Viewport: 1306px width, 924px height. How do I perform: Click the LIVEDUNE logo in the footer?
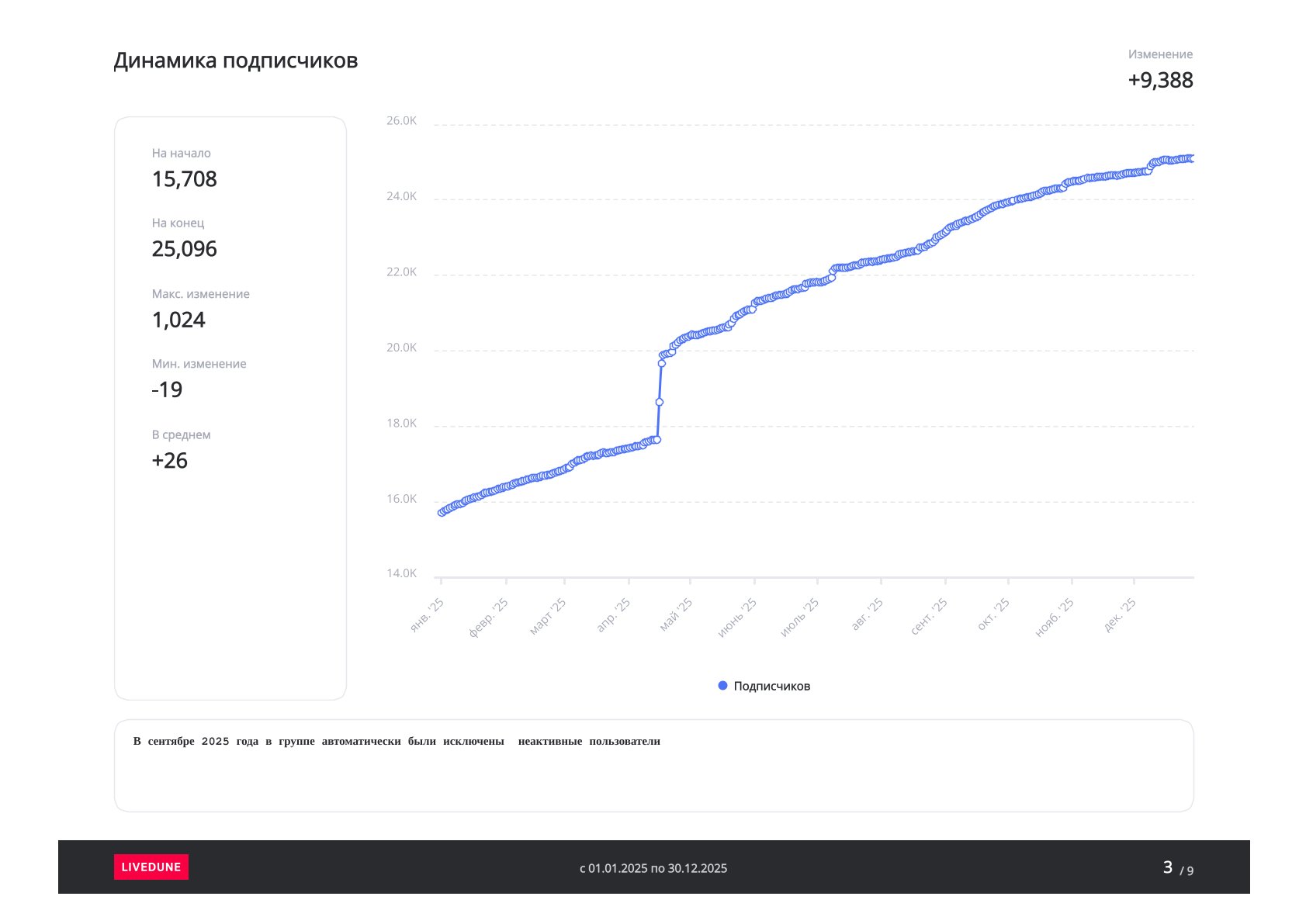(x=151, y=867)
